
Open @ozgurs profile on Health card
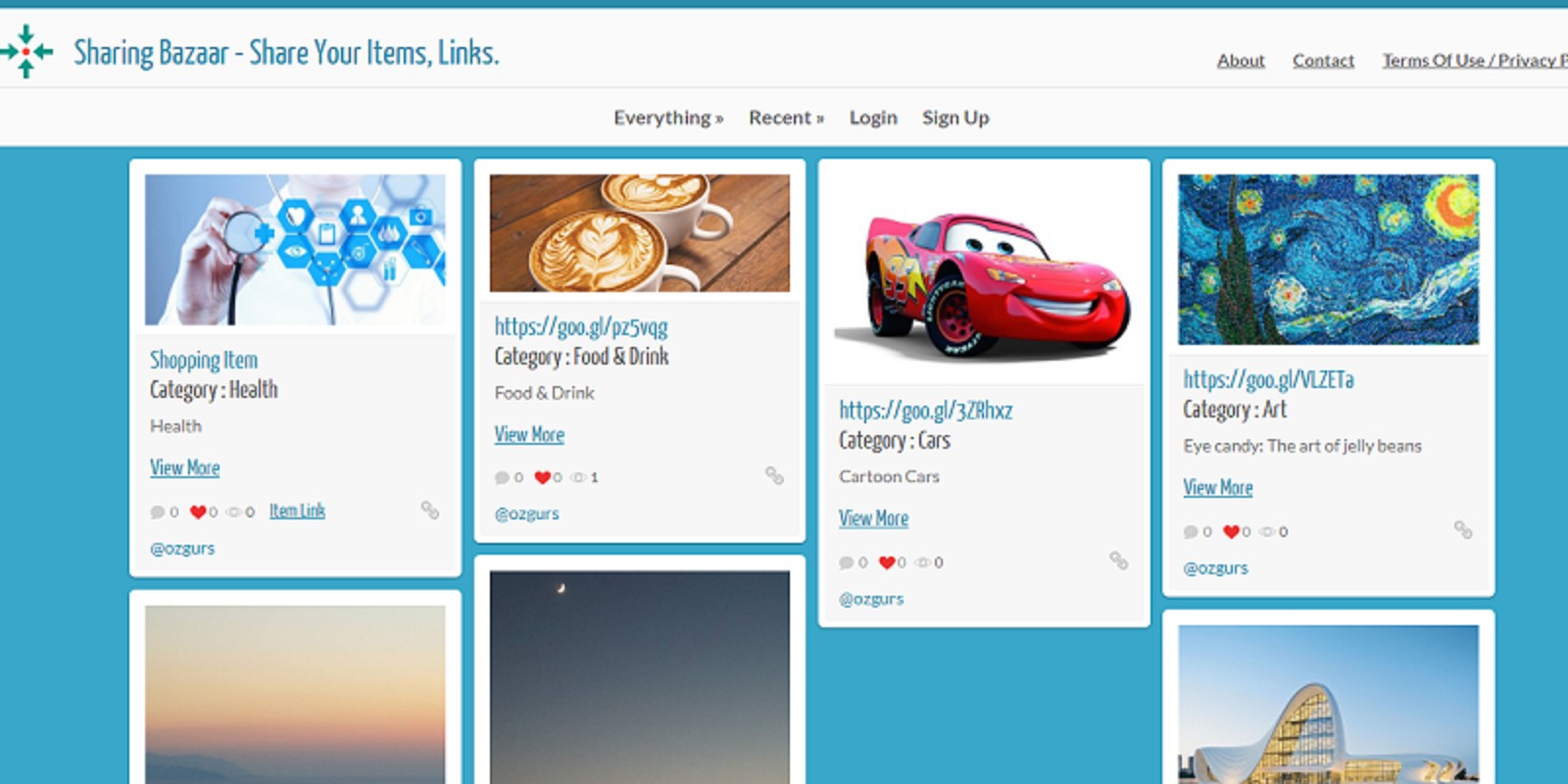click(x=182, y=548)
